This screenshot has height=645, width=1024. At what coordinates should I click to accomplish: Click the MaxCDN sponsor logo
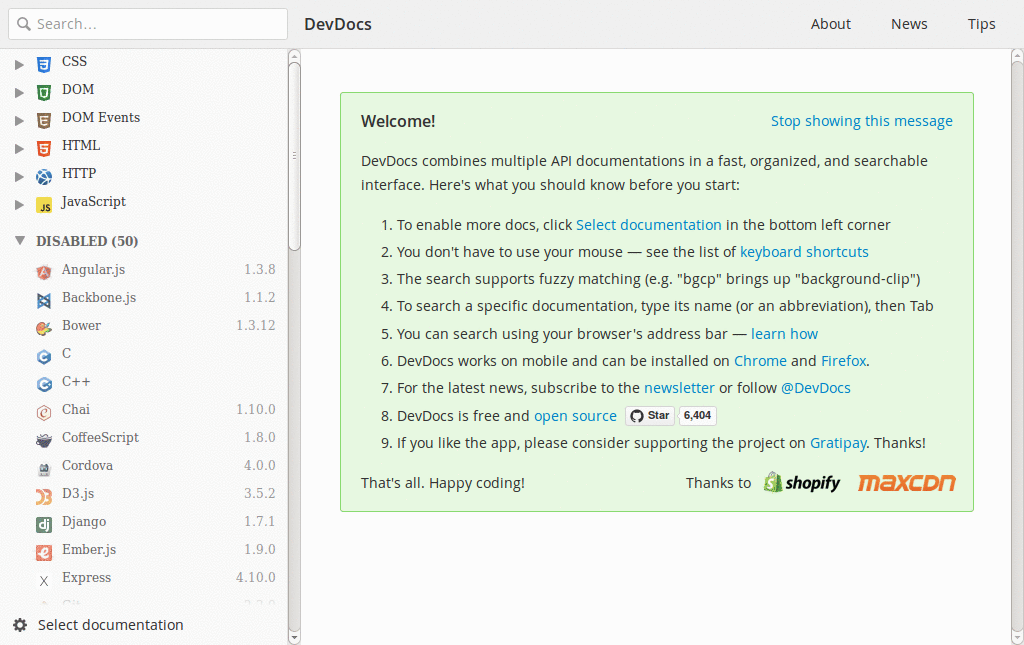[906, 482]
